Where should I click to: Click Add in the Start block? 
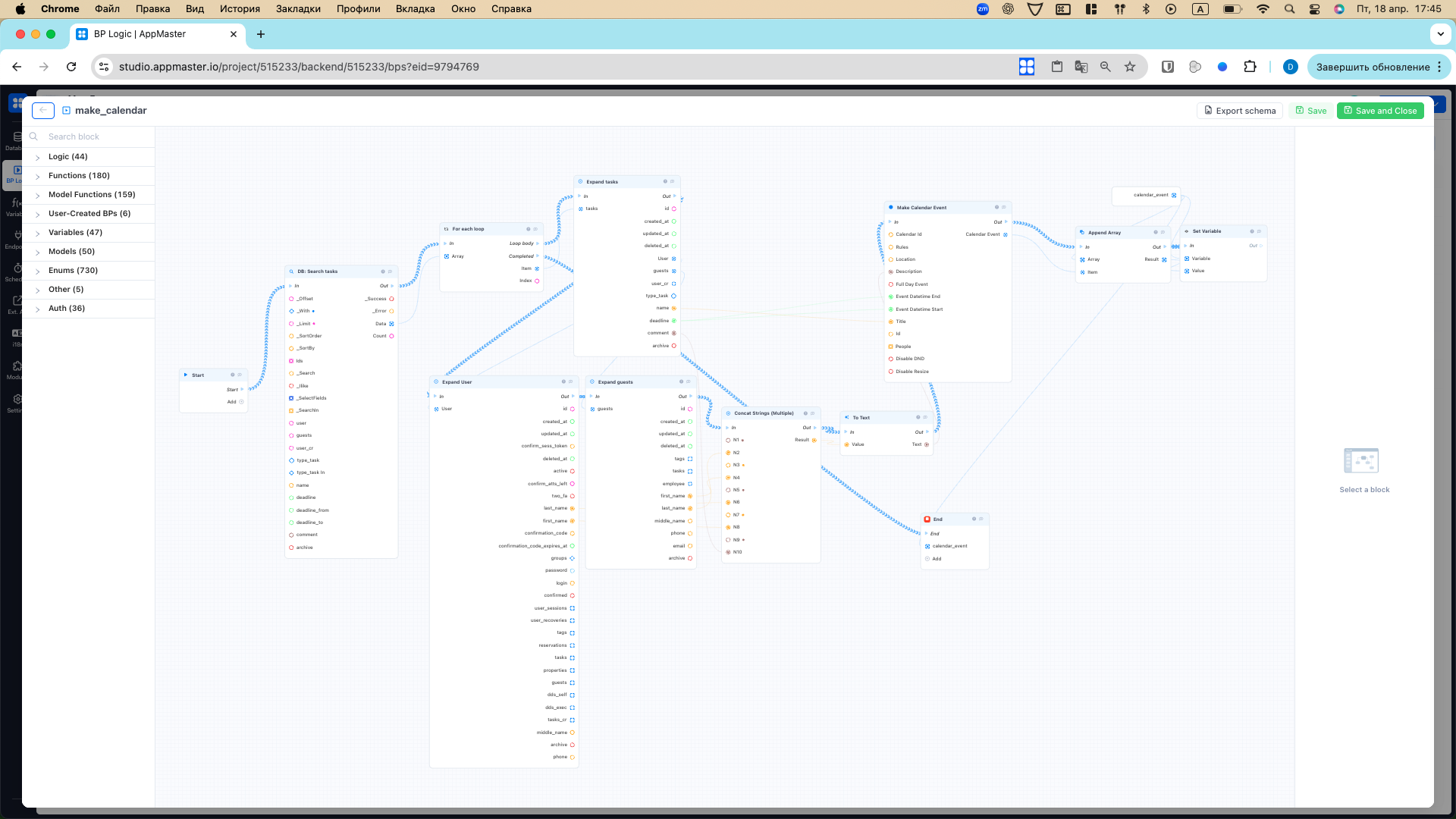coord(231,402)
